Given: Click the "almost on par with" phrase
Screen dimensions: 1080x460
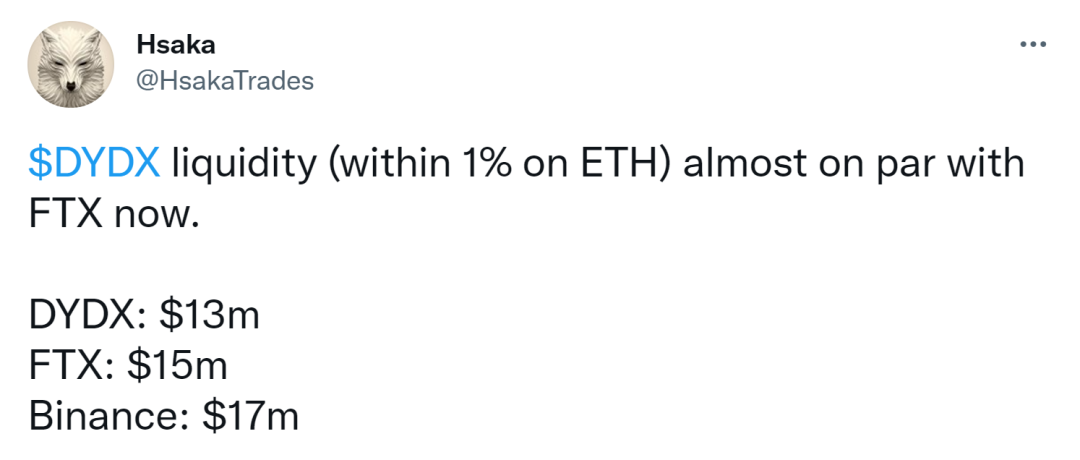Looking at the screenshot, I should [854, 165].
